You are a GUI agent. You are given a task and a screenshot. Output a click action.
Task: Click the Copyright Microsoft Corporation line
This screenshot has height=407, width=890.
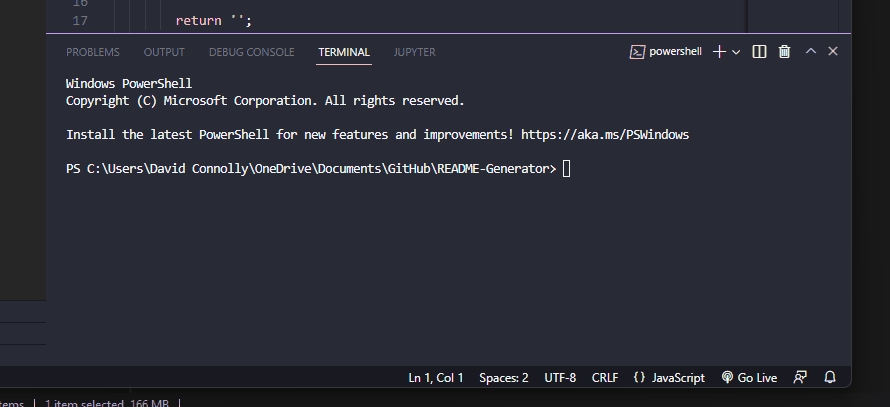click(265, 101)
